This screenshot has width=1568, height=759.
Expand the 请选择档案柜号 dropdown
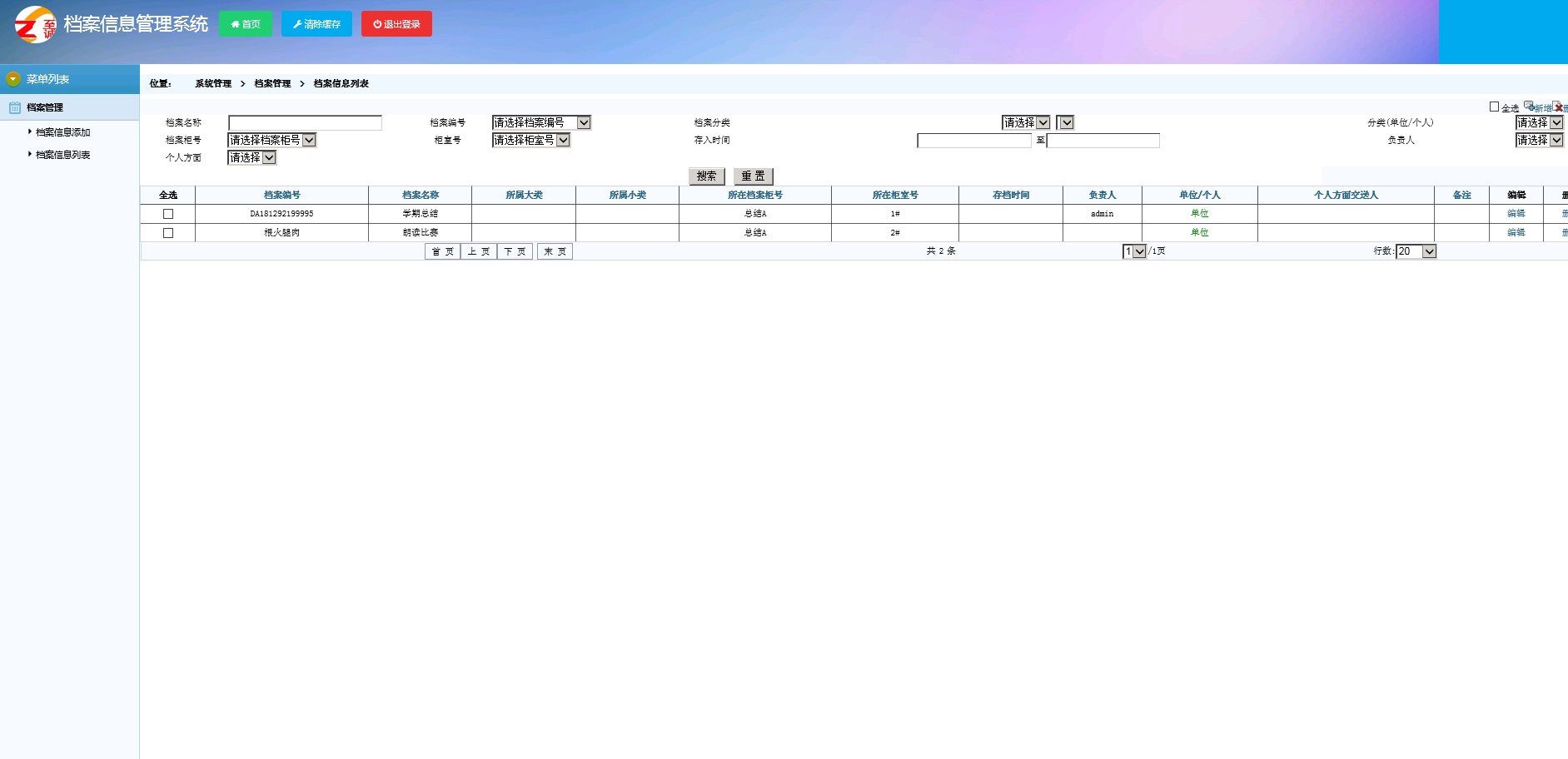[x=271, y=140]
